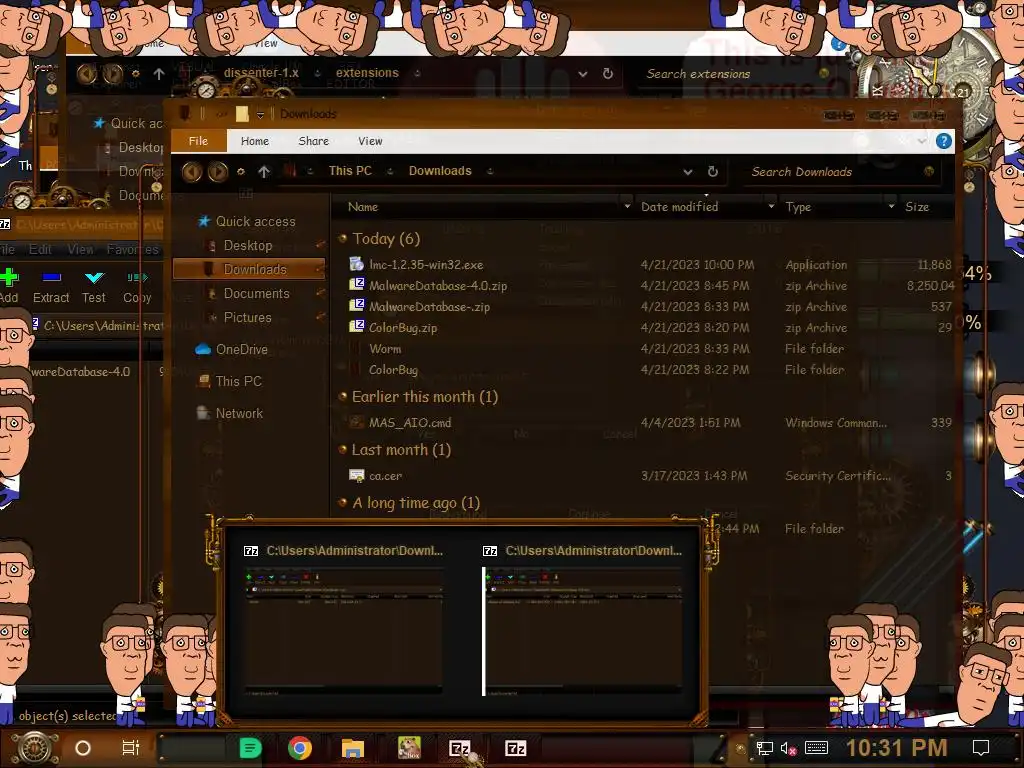Open File Explorer from taskbar
The width and height of the screenshot is (1024, 768).
tap(353, 748)
